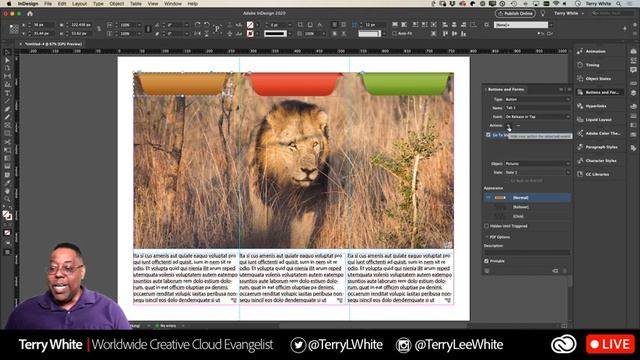The image size is (640, 360).
Task: Click the fill color swatch in control bar
Action: pyautogui.click(x=250, y=25)
